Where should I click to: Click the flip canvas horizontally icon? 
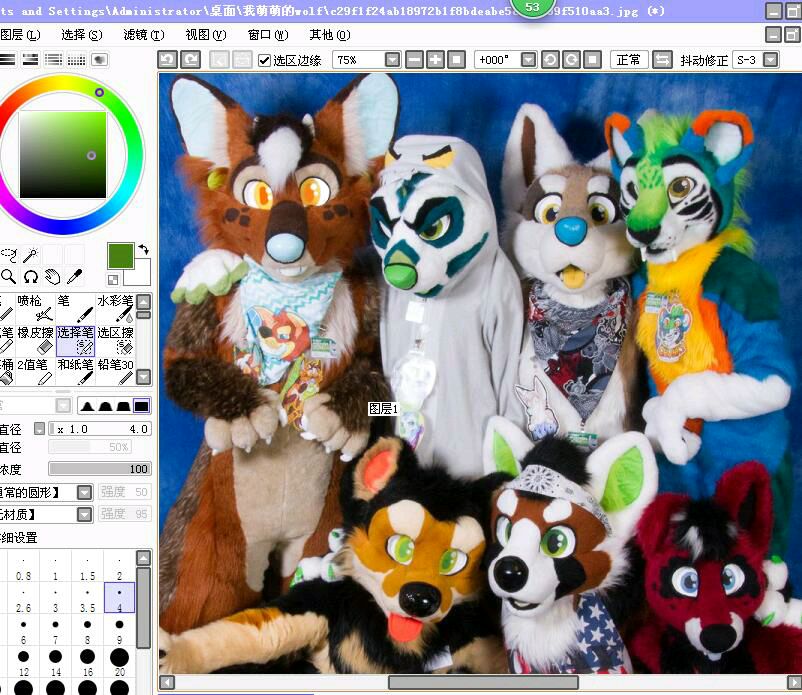[662, 60]
